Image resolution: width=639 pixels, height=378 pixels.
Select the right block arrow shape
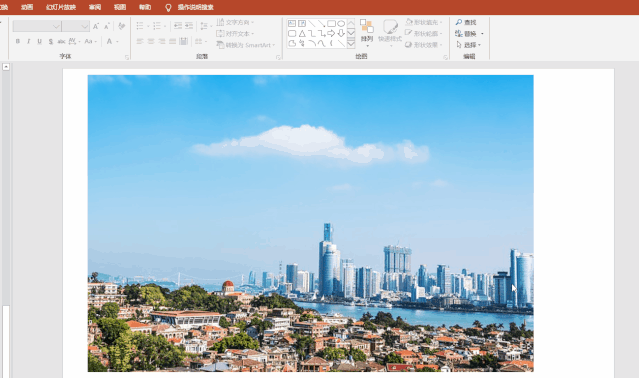click(331, 33)
